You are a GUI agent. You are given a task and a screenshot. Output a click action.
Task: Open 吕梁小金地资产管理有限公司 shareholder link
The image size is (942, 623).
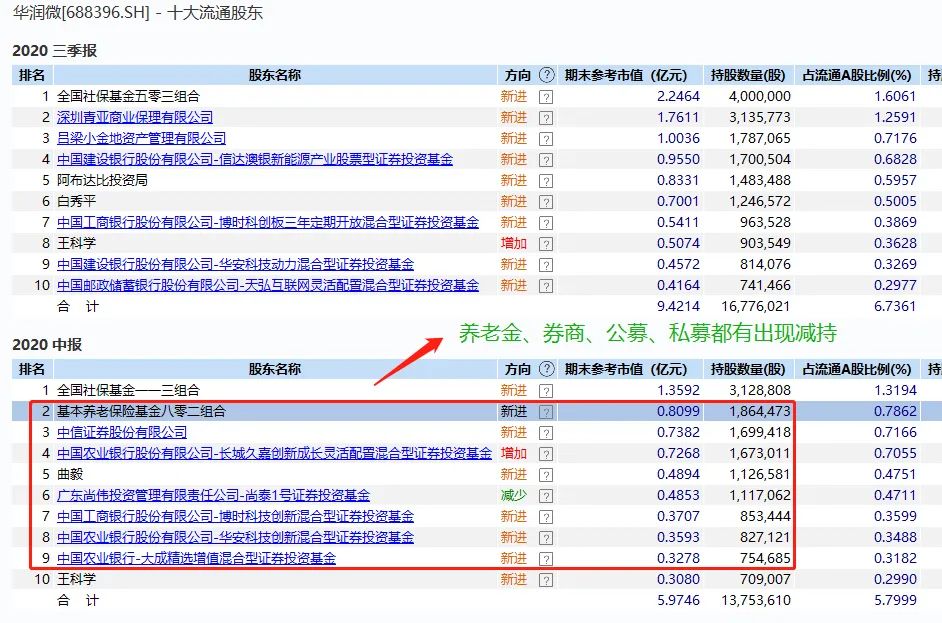tap(141, 138)
